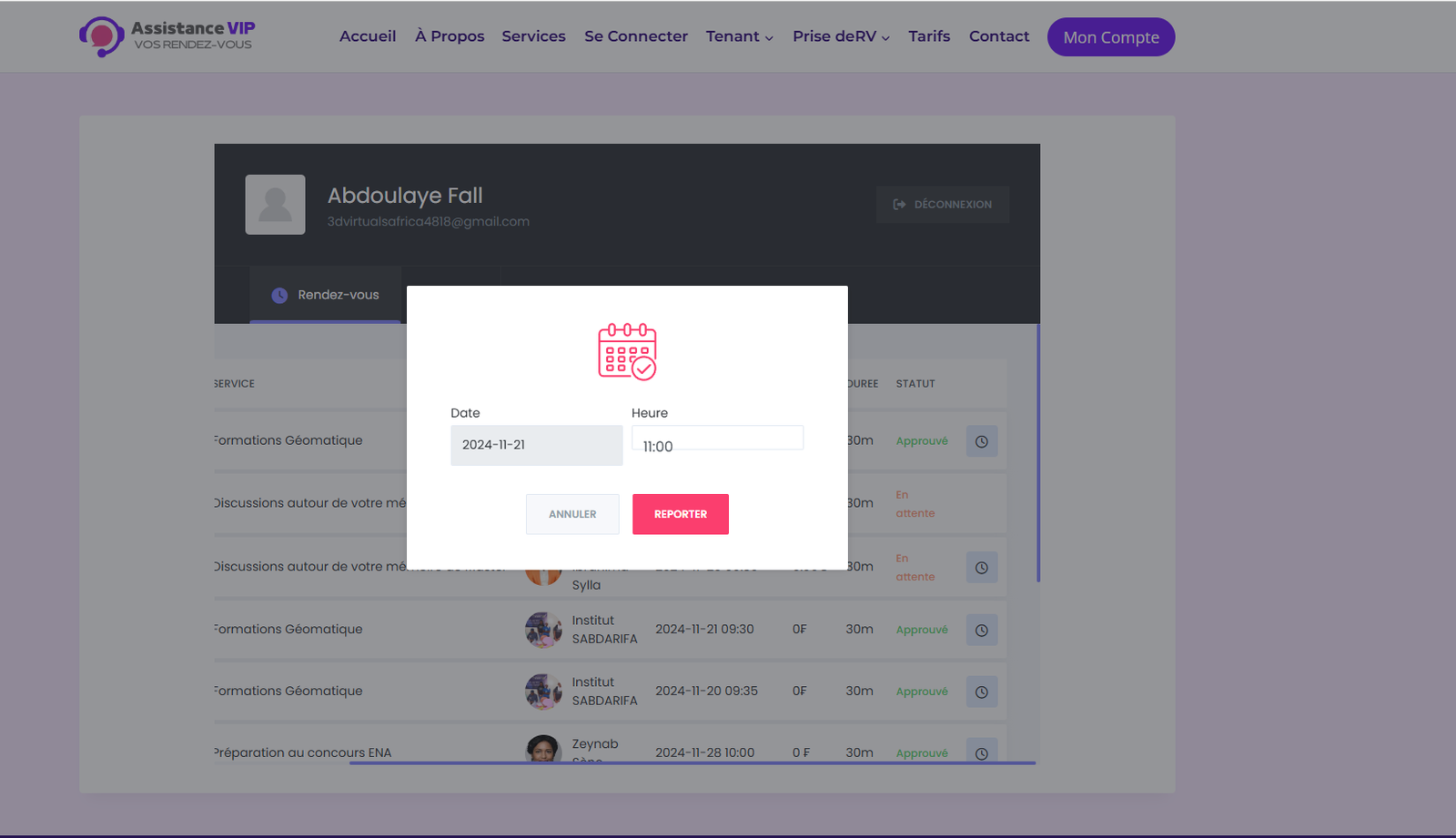The image size is (1456, 838).
Task: Click Zeynab's avatar photo
Action: coord(543,749)
